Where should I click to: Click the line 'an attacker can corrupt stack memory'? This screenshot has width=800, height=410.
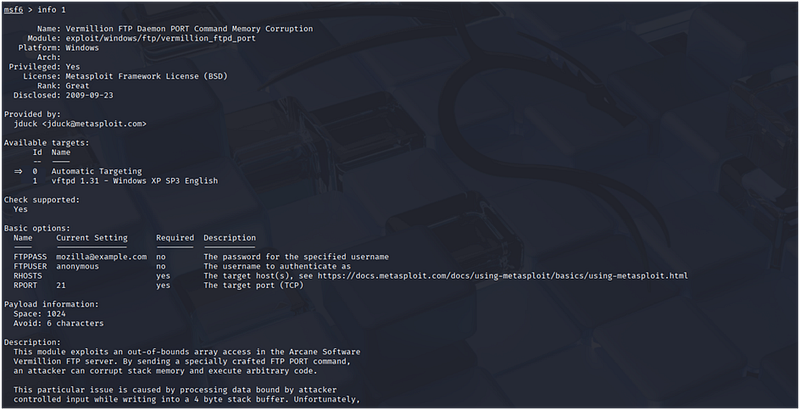(165, 371)
